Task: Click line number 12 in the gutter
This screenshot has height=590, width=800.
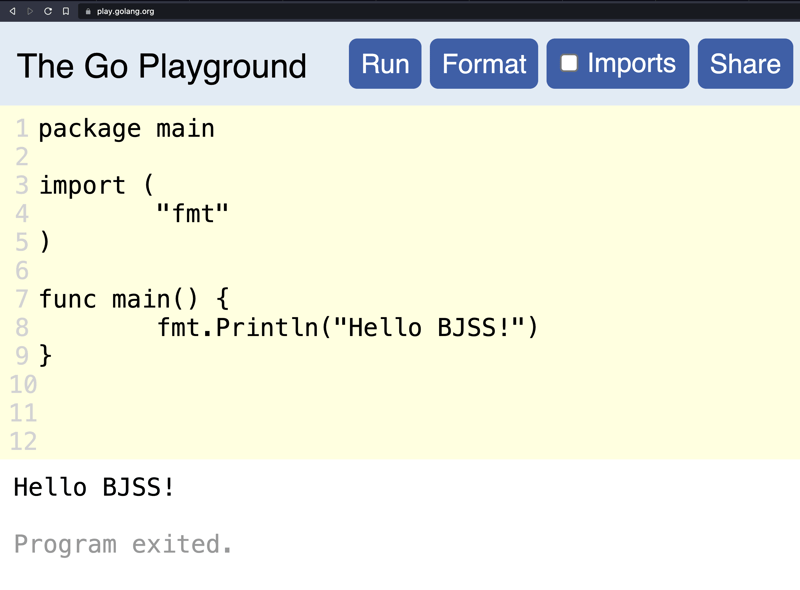Action: (x=23, y=441)
